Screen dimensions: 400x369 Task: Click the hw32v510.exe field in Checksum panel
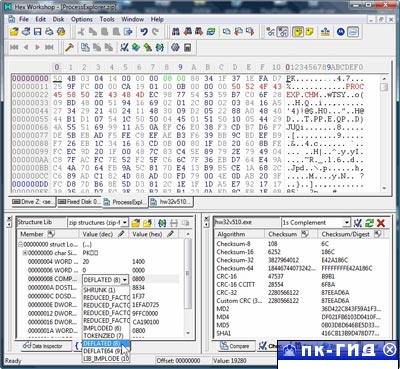[x=246, y=222]
